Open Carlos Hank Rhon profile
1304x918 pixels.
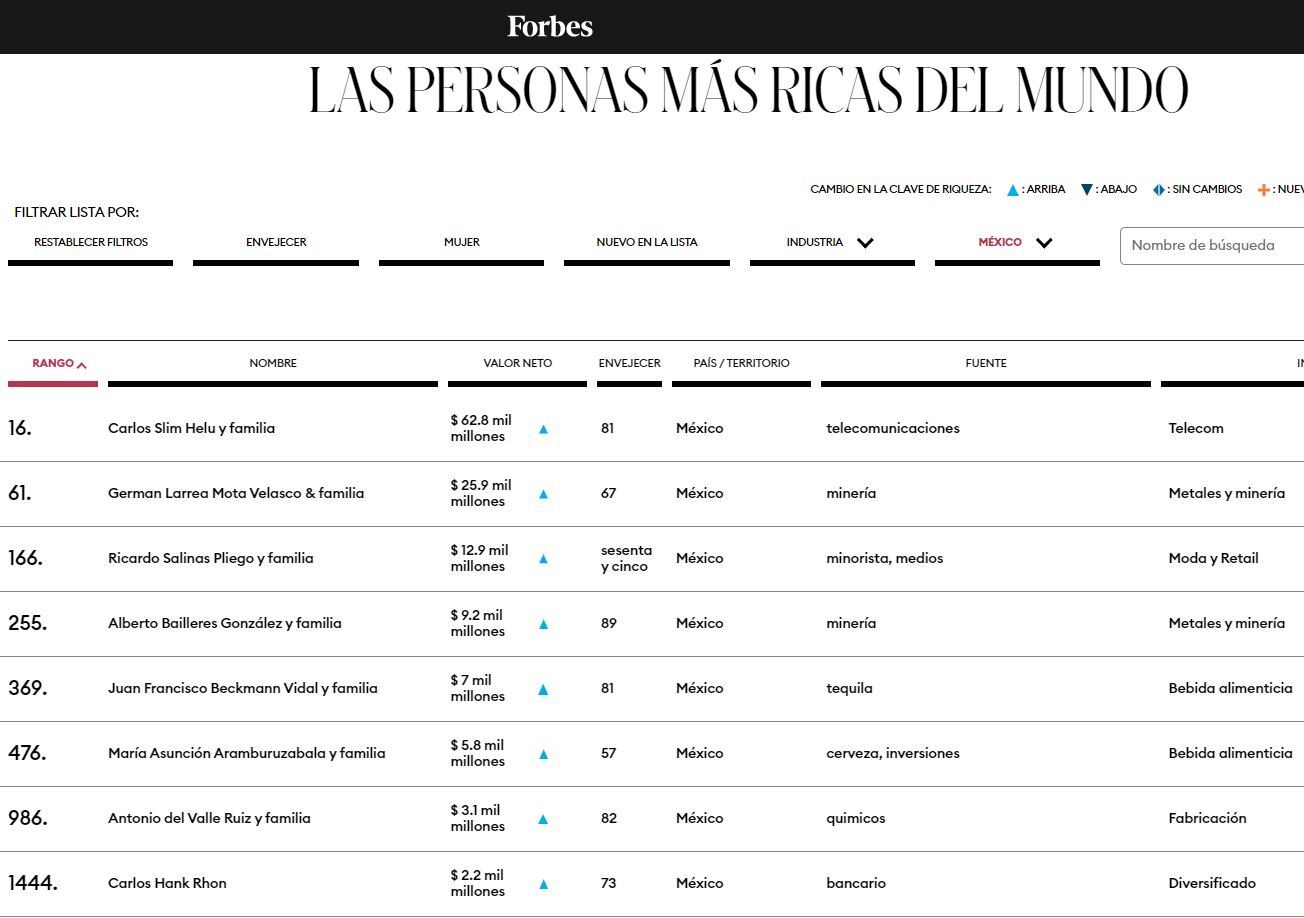(167, 883)
